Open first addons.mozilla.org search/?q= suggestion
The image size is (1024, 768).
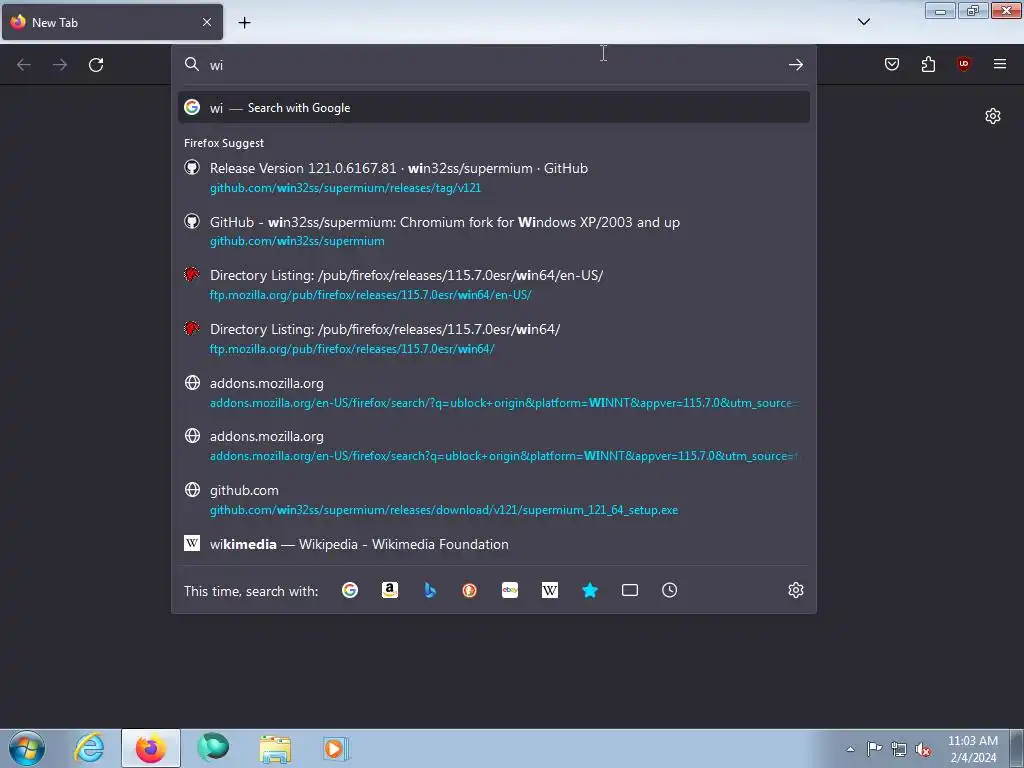[494, 392]
